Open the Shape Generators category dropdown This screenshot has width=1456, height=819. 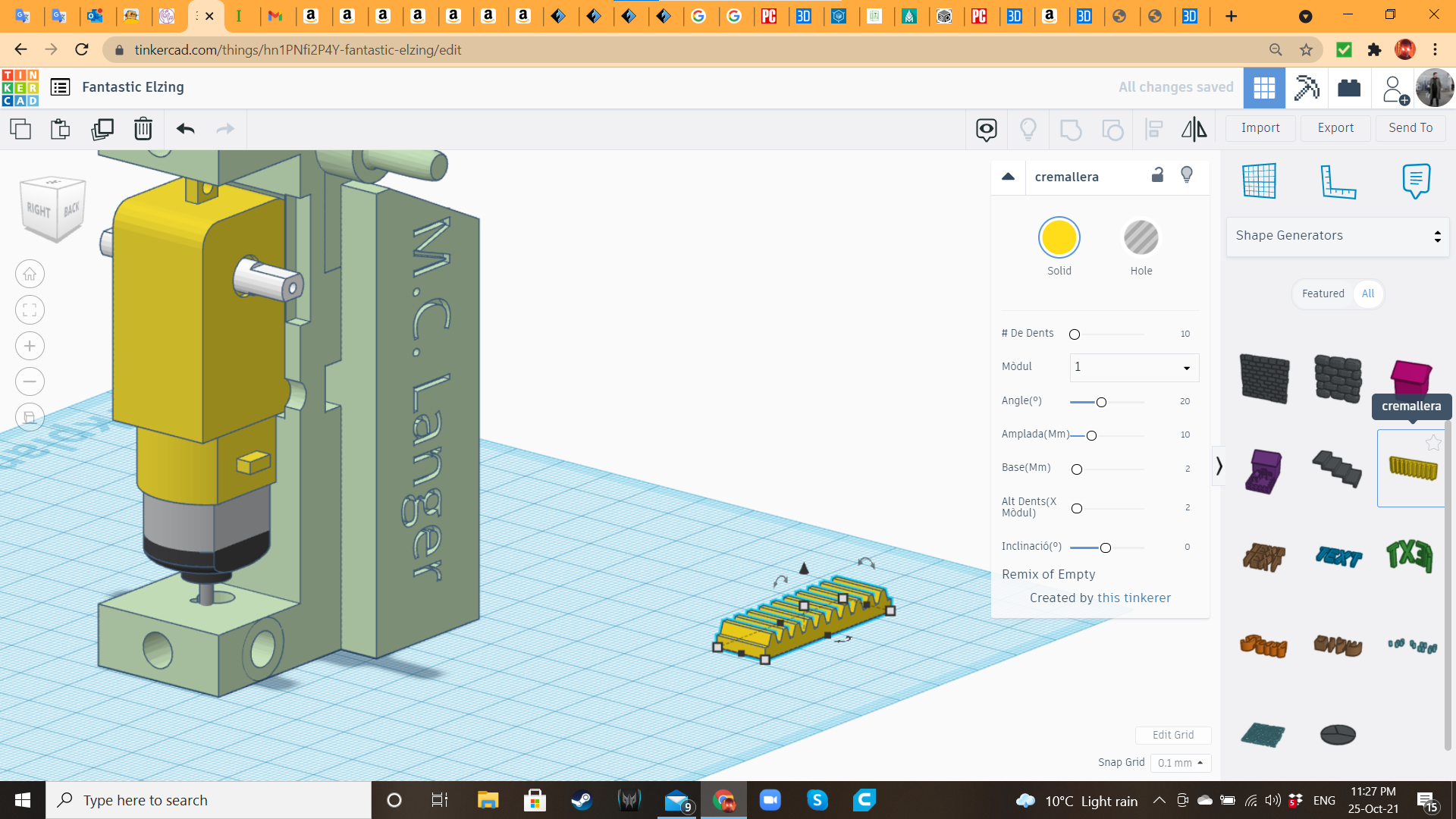(x=1336, y=236)
